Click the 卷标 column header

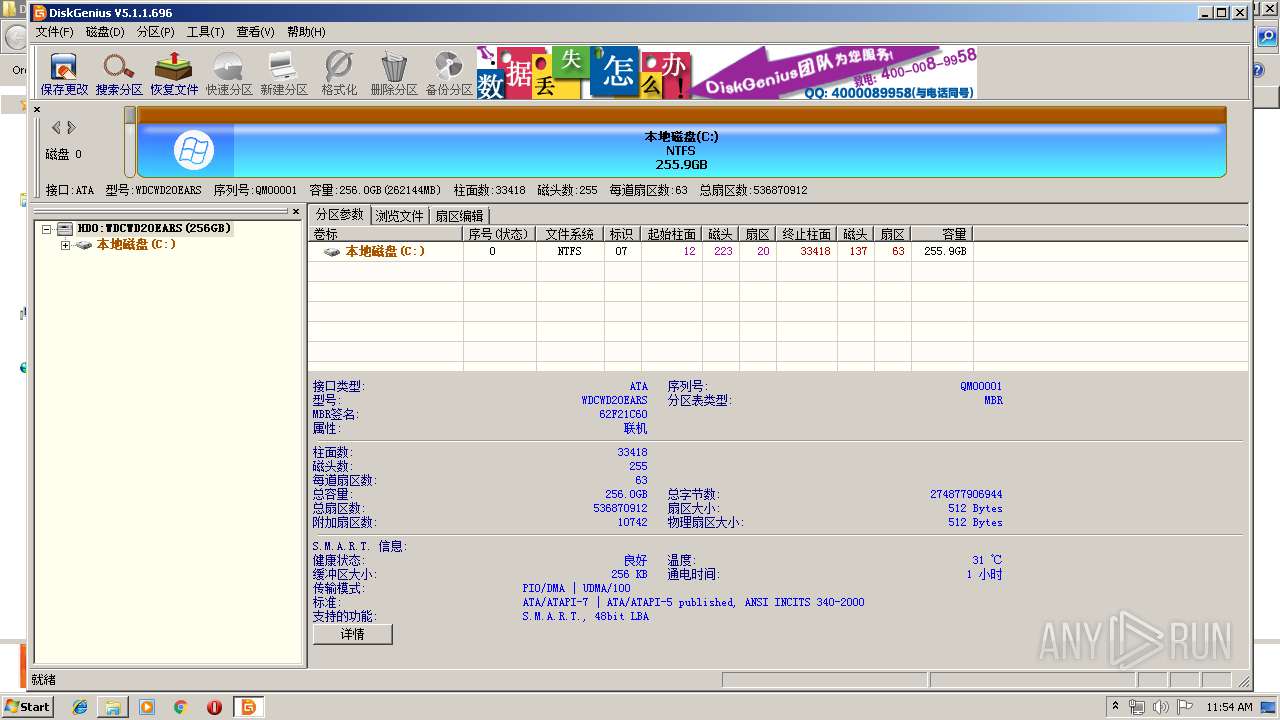click(385, 234)
